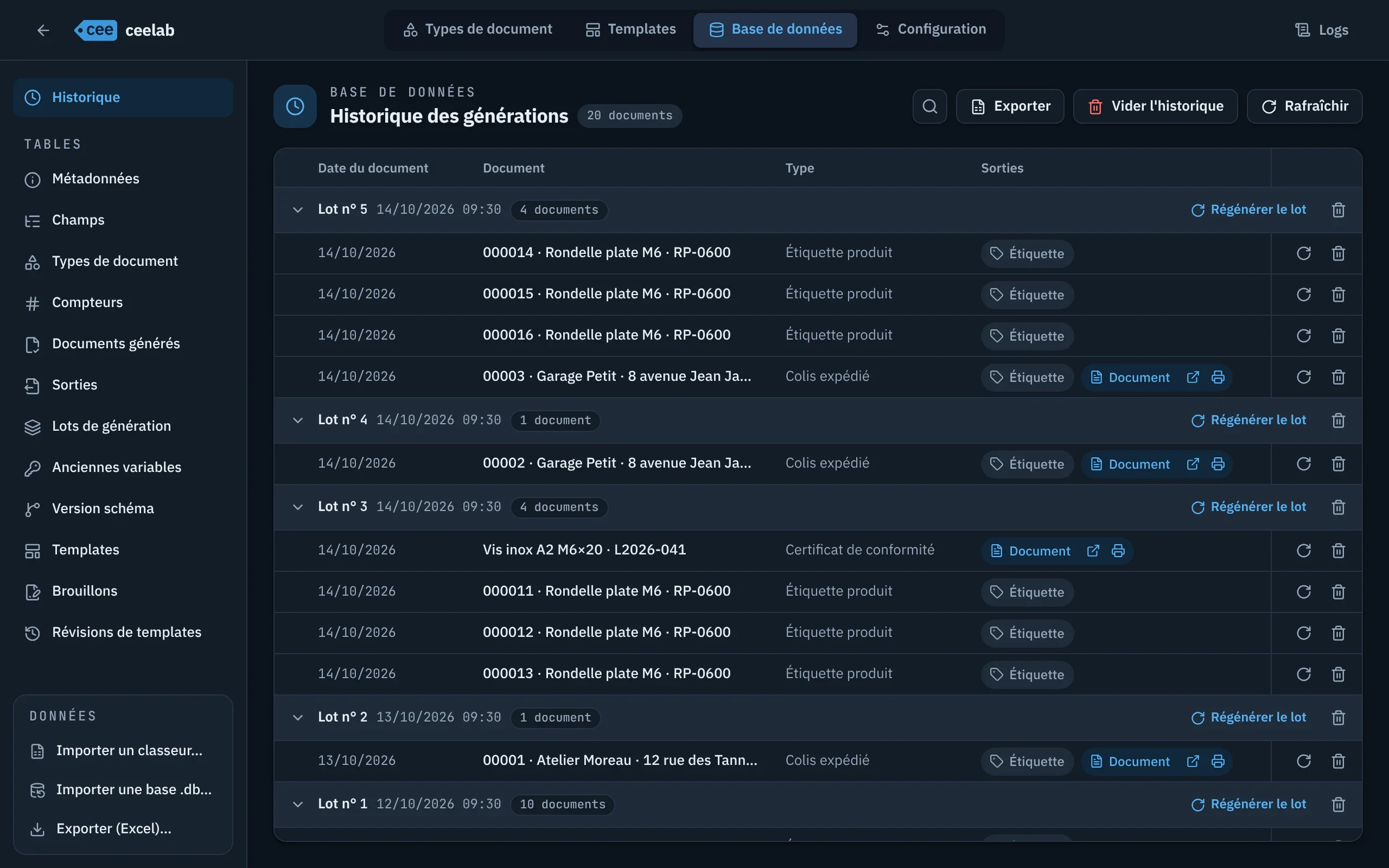The width and height of the screenshot is (1389, 868).
Task: Click Régénérer le lot for Lot n° 4
Action: tap(1248, 420)
